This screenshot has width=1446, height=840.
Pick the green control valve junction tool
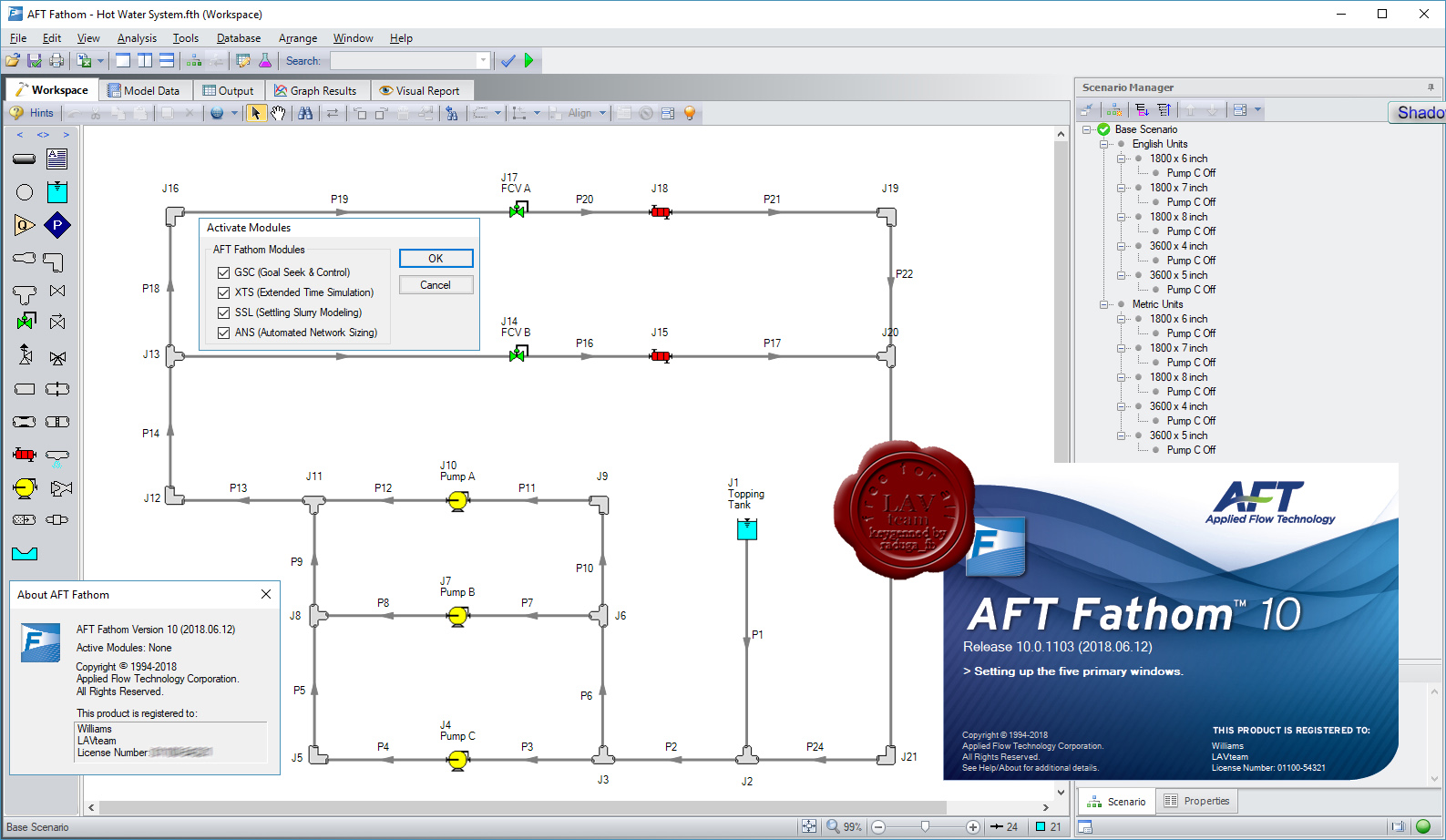tap(26, 322)
